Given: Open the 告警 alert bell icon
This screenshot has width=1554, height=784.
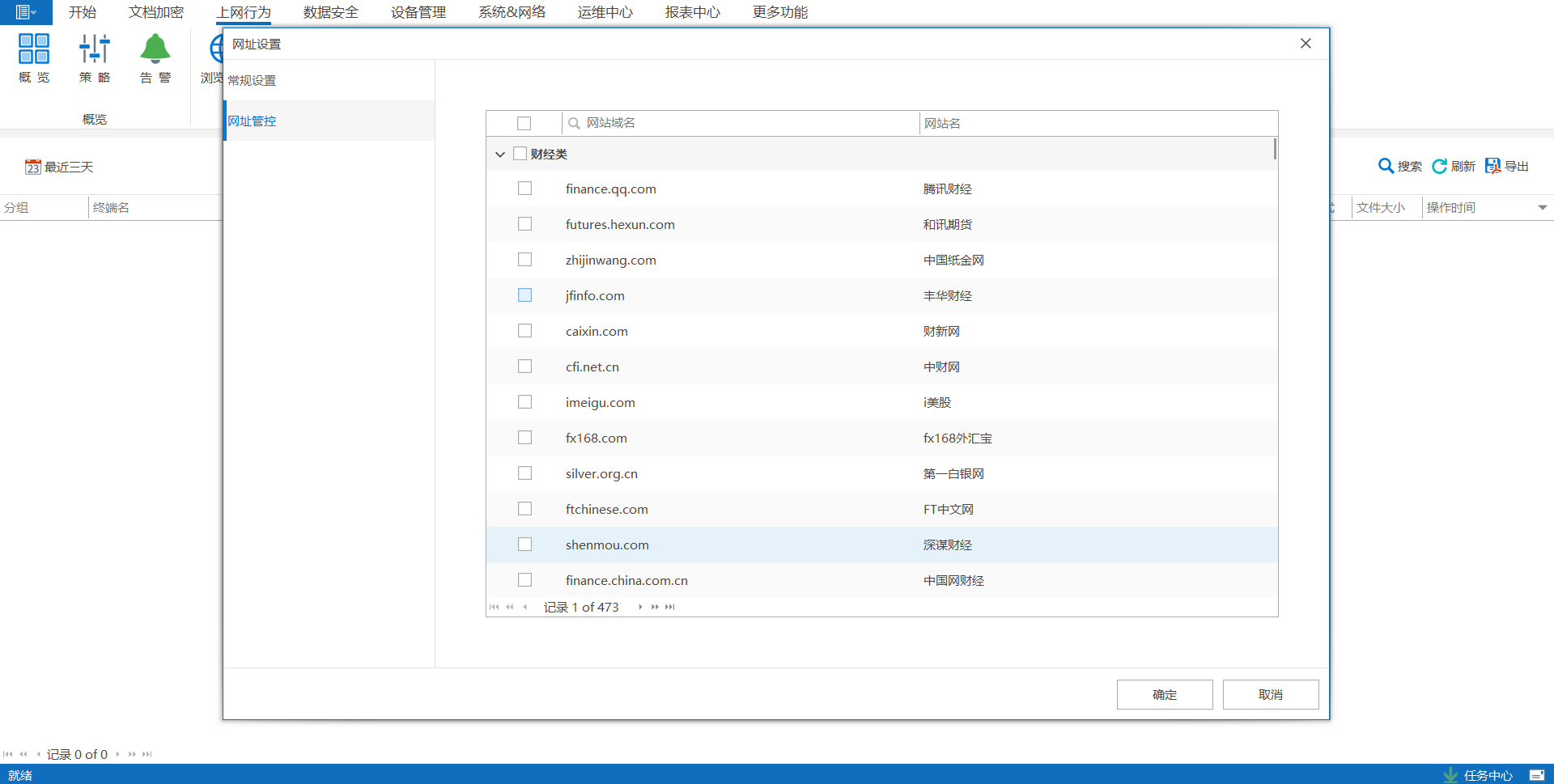Looking at the screenshot, I should pos(155,49).
